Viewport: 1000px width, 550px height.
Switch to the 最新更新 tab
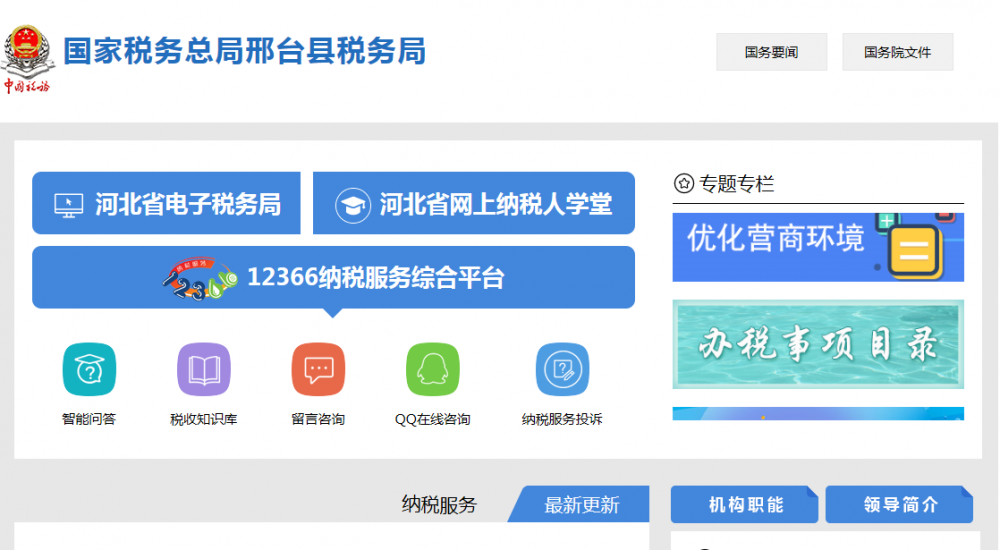tap(582, 505)
